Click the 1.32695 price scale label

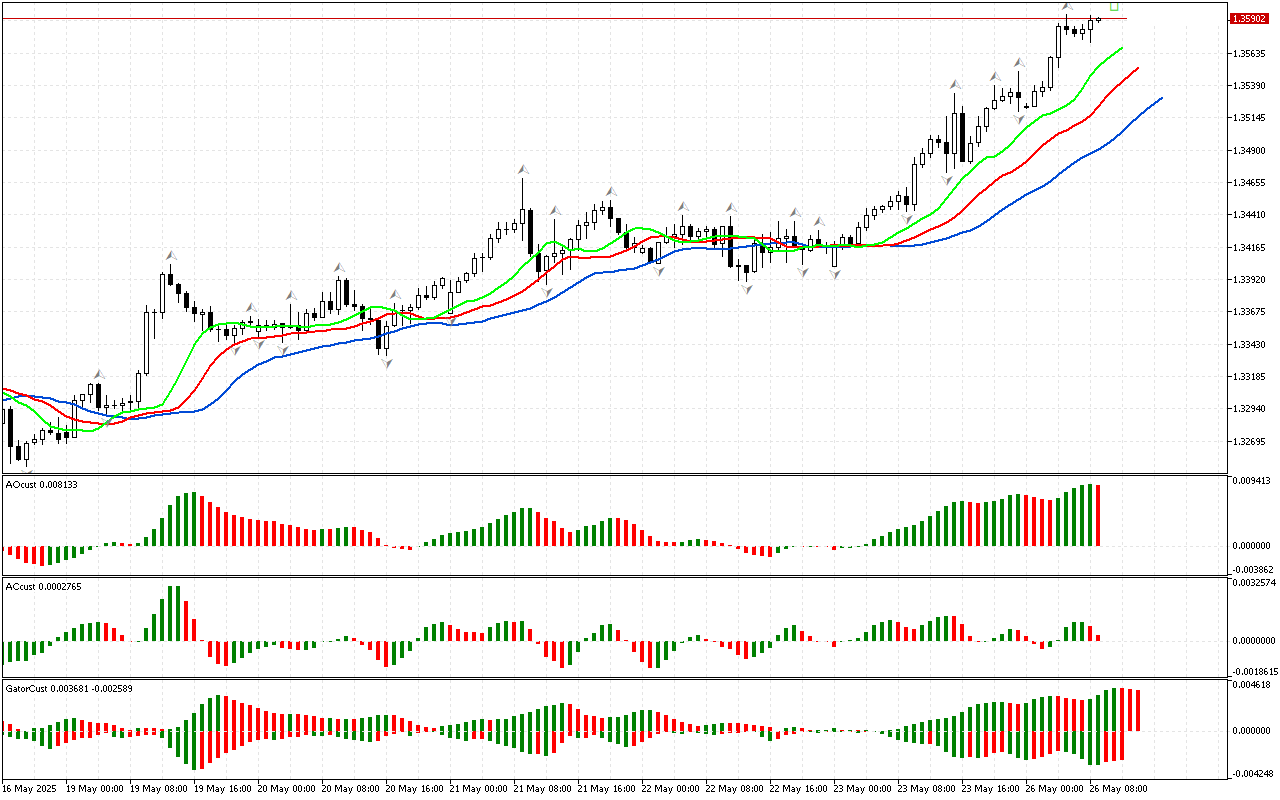click(x=1251, y=442)
